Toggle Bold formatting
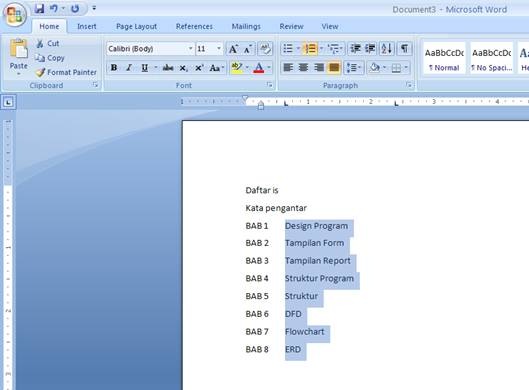The height and width of the screenshot is (390, 529). 114,68
